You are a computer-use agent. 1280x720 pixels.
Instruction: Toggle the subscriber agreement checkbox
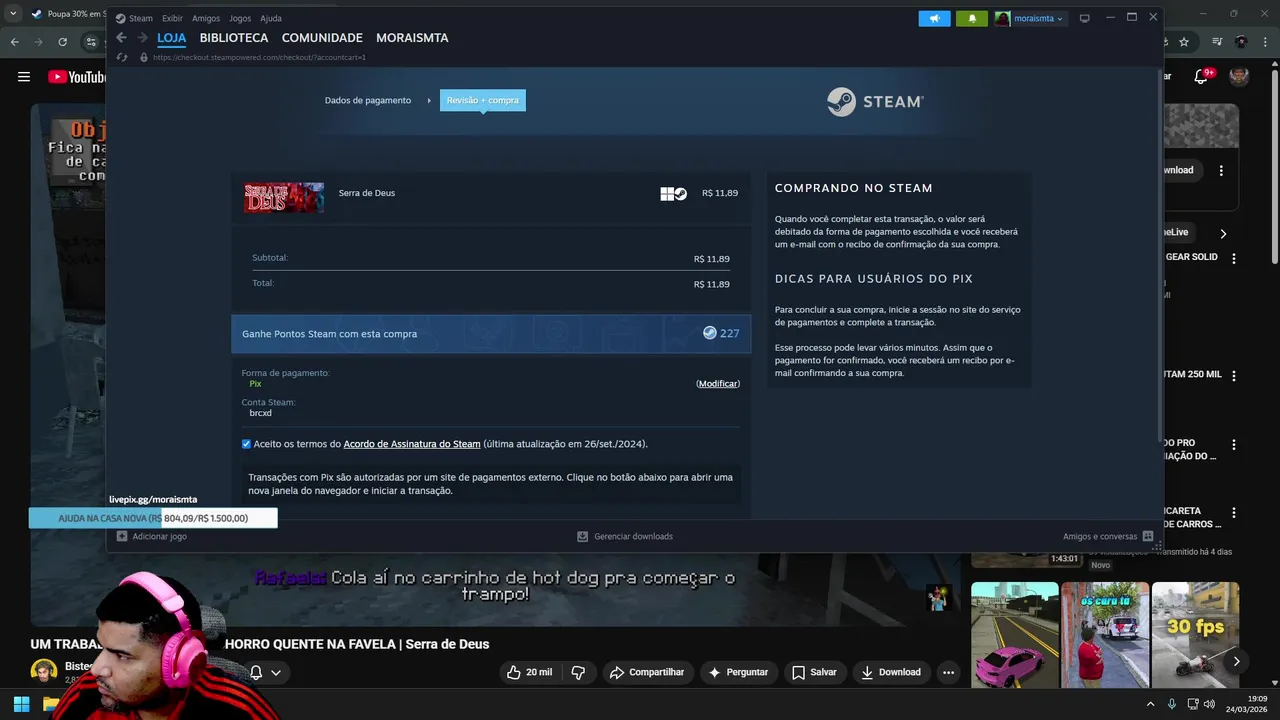246,444
